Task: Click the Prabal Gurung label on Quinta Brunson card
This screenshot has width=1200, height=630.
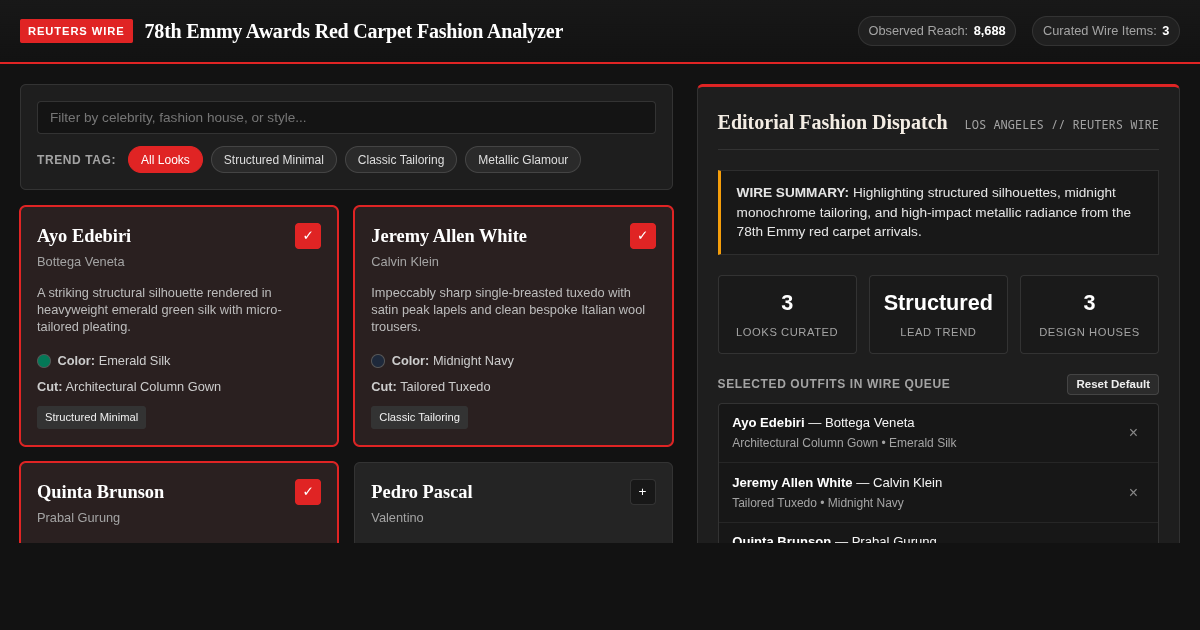Action: 78,518
